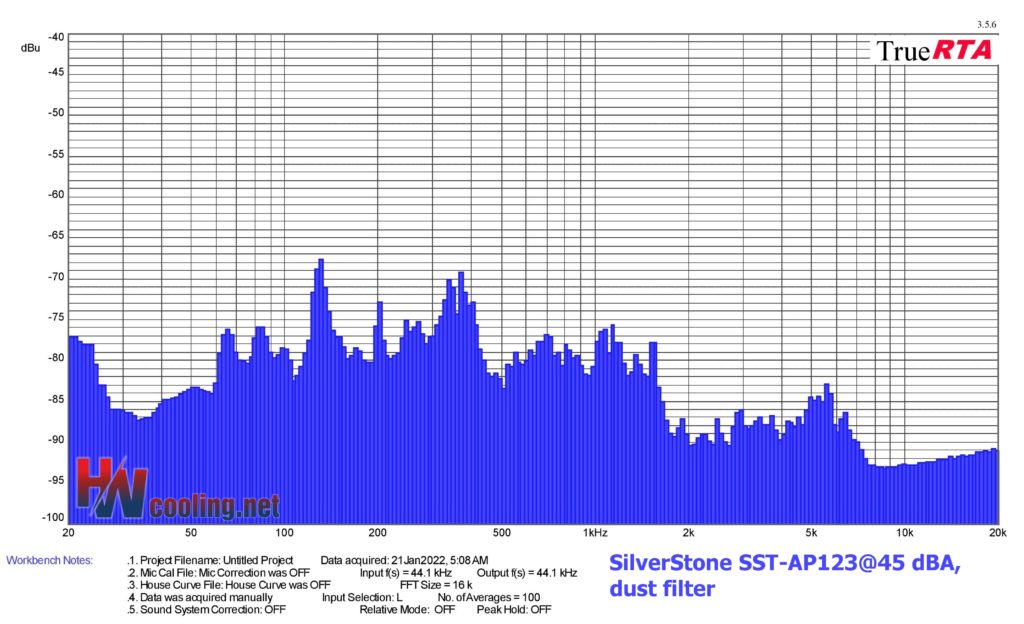Screen dimensions: 1024x624
Task: Click the SilverStone SST-AP123@45 dBA title
Action: 784,562
